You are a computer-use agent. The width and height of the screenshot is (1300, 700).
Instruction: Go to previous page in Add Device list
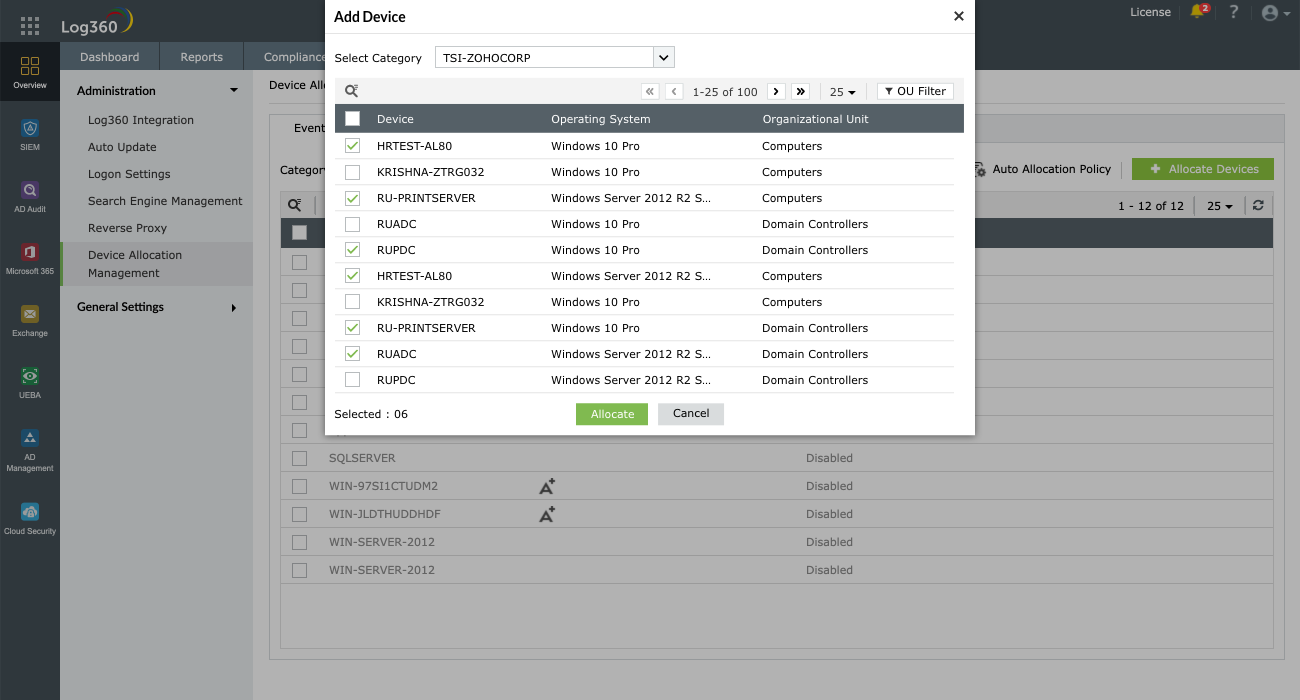click(675, 91)
